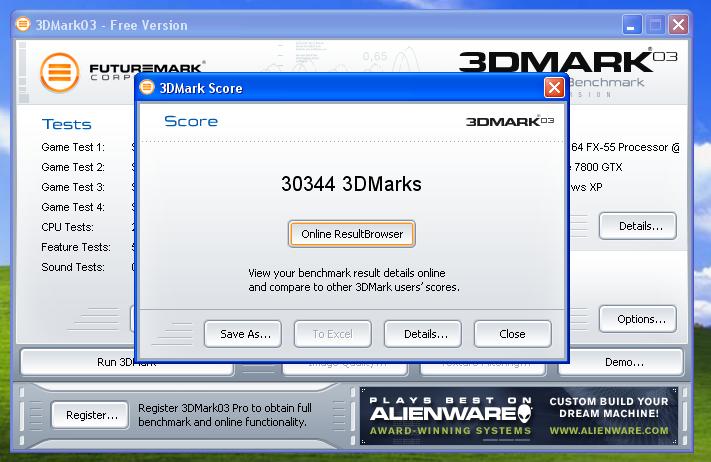Open the Online ResultBrowser
The image size is (711, 462).
pyautogui.click(x=351, y=234)
